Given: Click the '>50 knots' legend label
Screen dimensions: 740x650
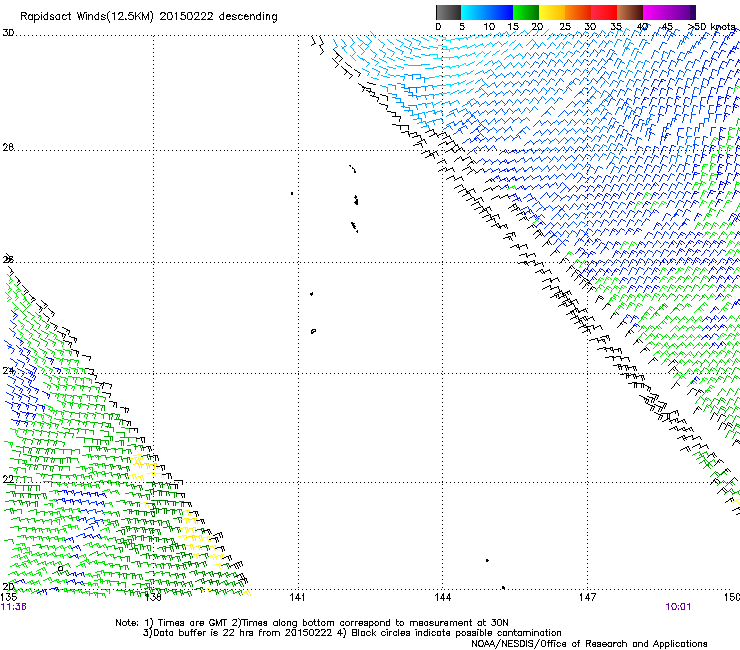Looking at the screenshot, I should (712, 27).
